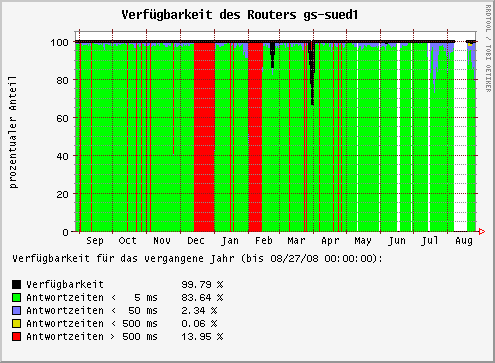
Task: Click the 'May' month label
Action: 363,241
